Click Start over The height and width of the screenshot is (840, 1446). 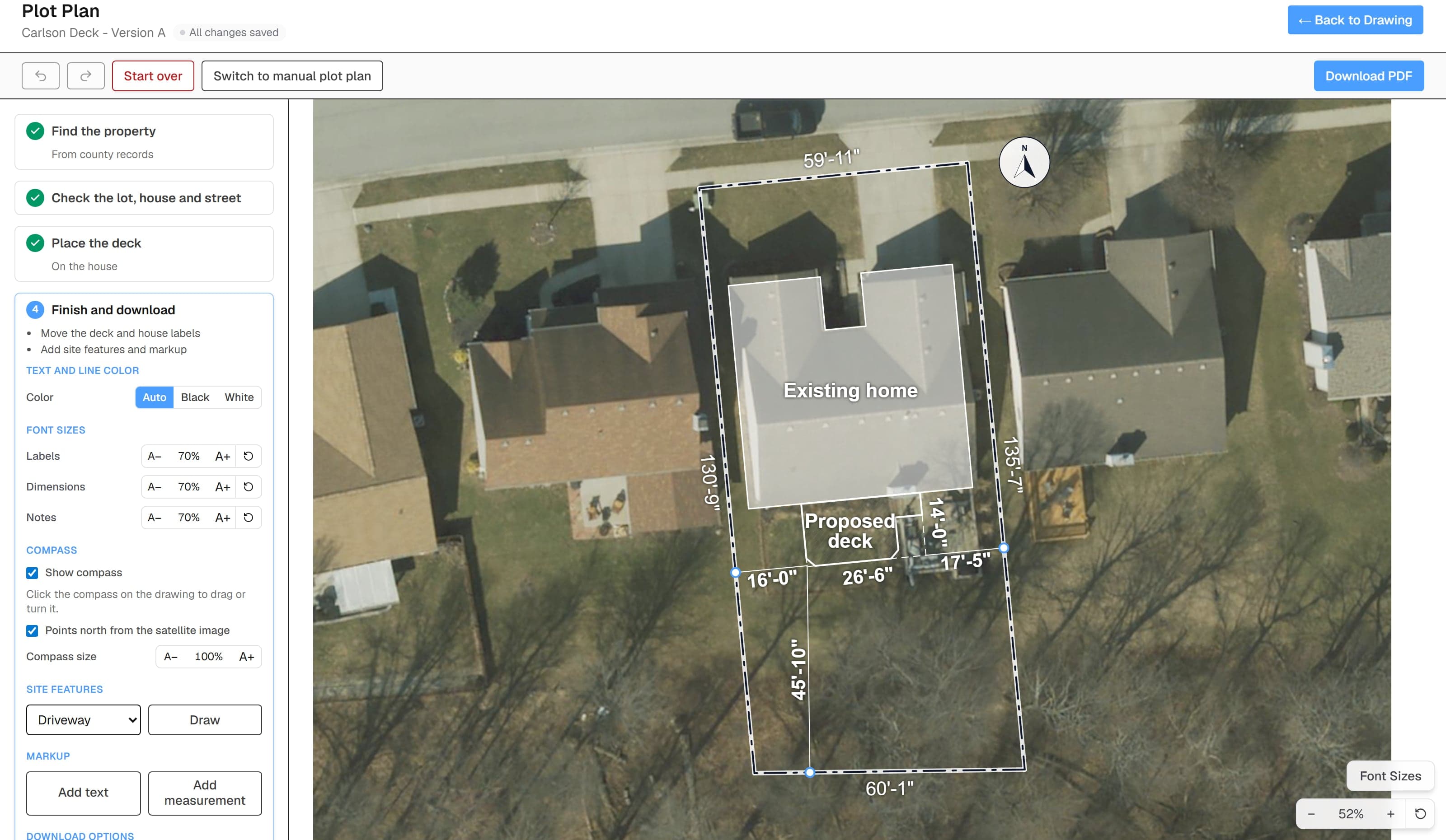[153, 76]
